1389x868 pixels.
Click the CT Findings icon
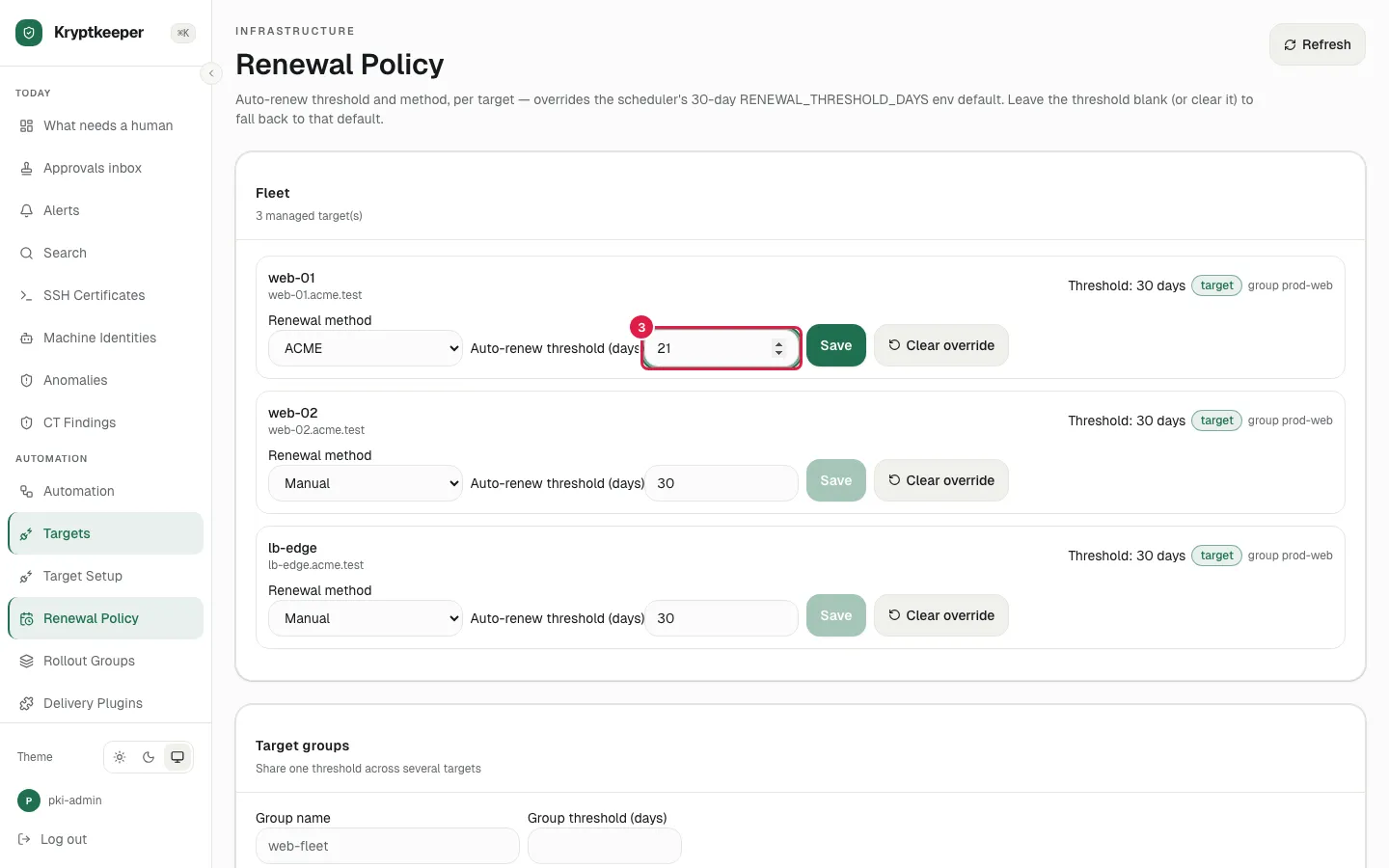click(26, 422)
